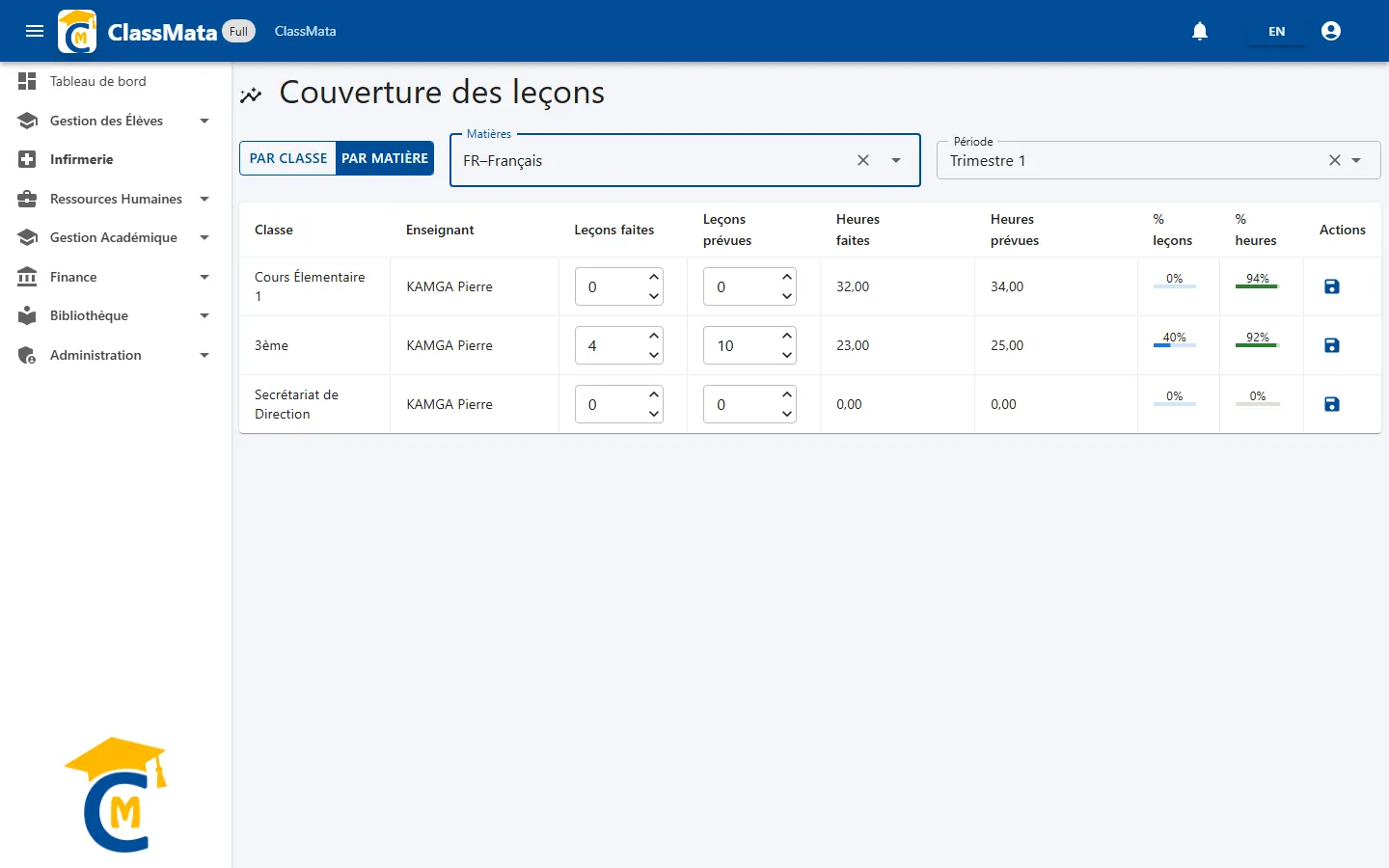
Task: Click the Tableau de bord dashboard icon
Action: tap(27, 81)
